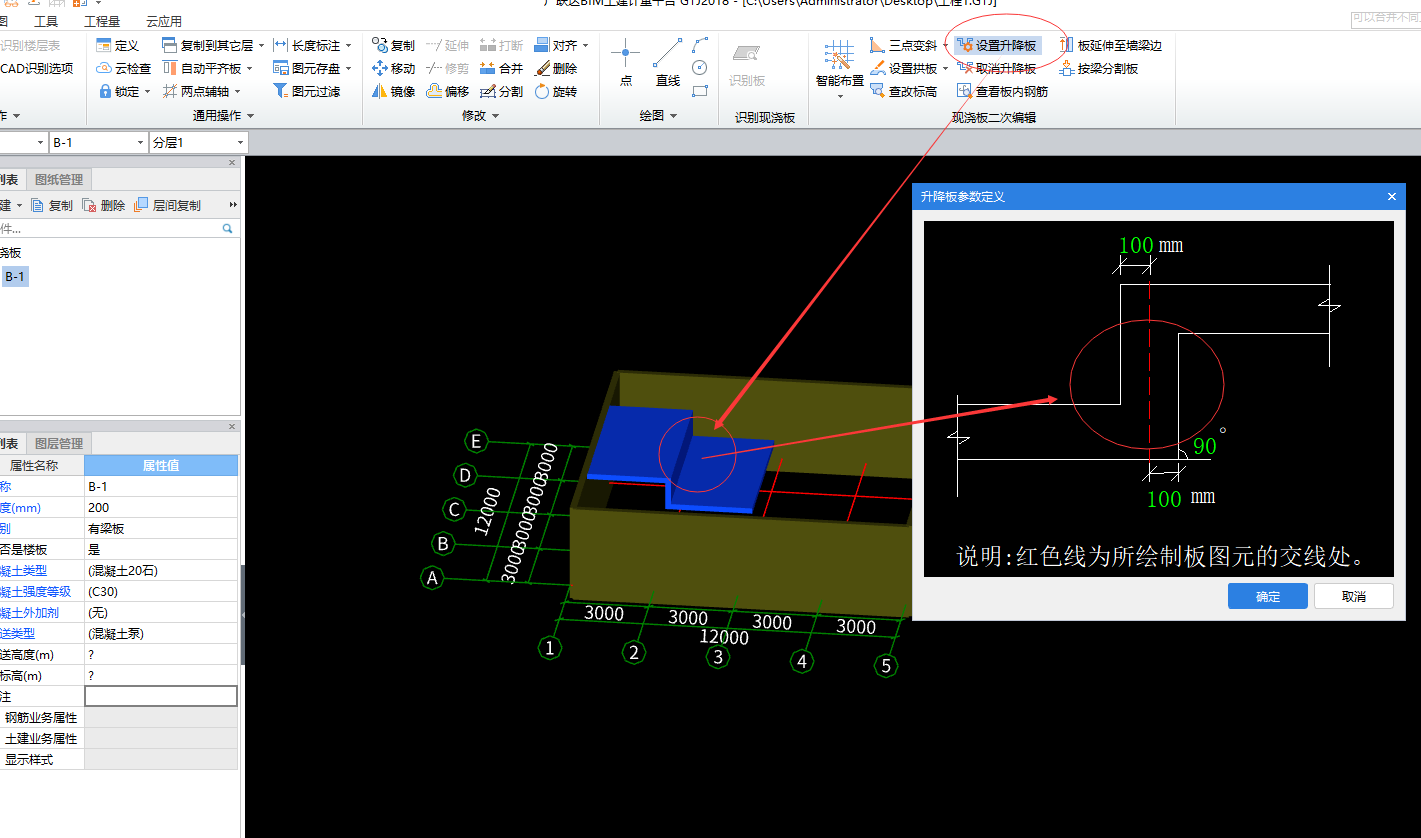The height and width of the screenshot is (838, 1421).
Task: Open the 工程量 menu
Action: pos(102,20)
